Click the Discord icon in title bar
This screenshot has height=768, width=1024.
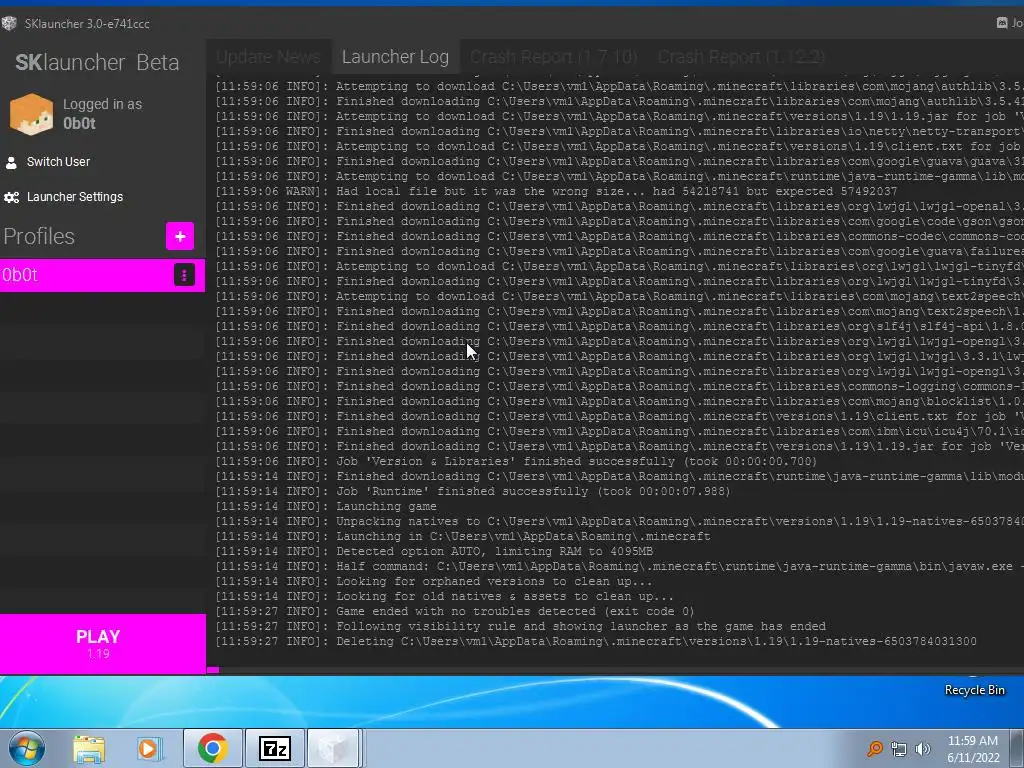tap(1002, 23)
